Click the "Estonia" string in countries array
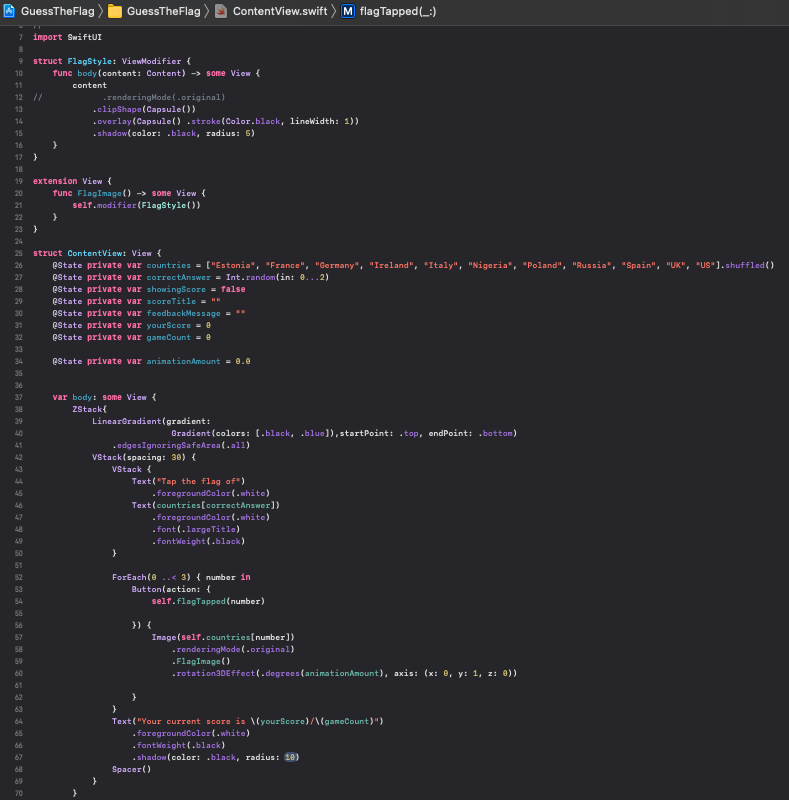789x800 pixels. click(x=233, y=265)
